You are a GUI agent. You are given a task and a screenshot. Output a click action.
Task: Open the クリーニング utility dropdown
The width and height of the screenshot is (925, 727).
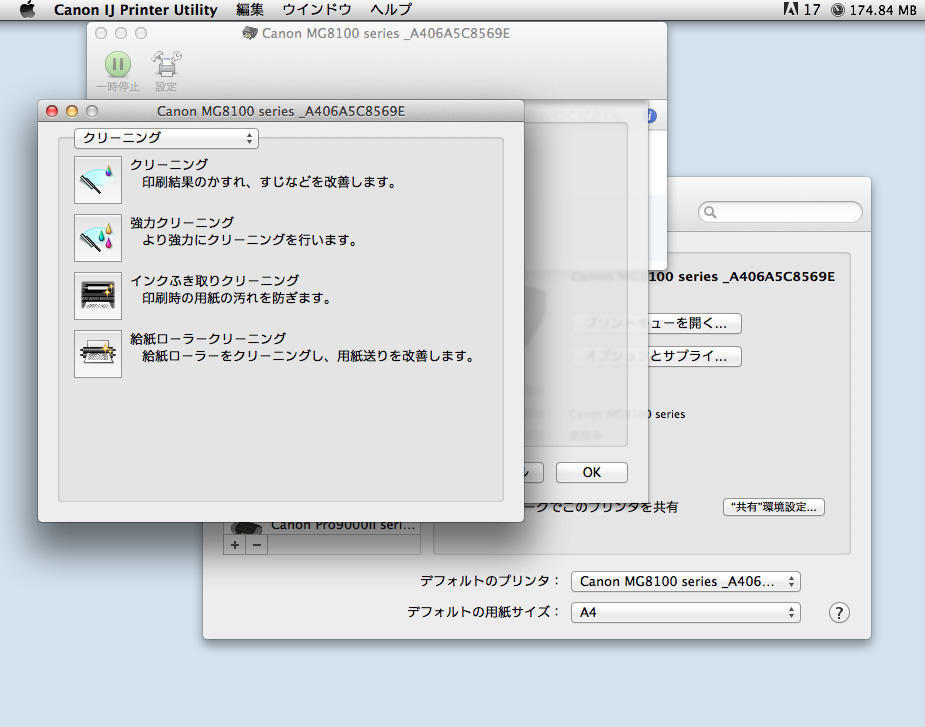(166, 138)
